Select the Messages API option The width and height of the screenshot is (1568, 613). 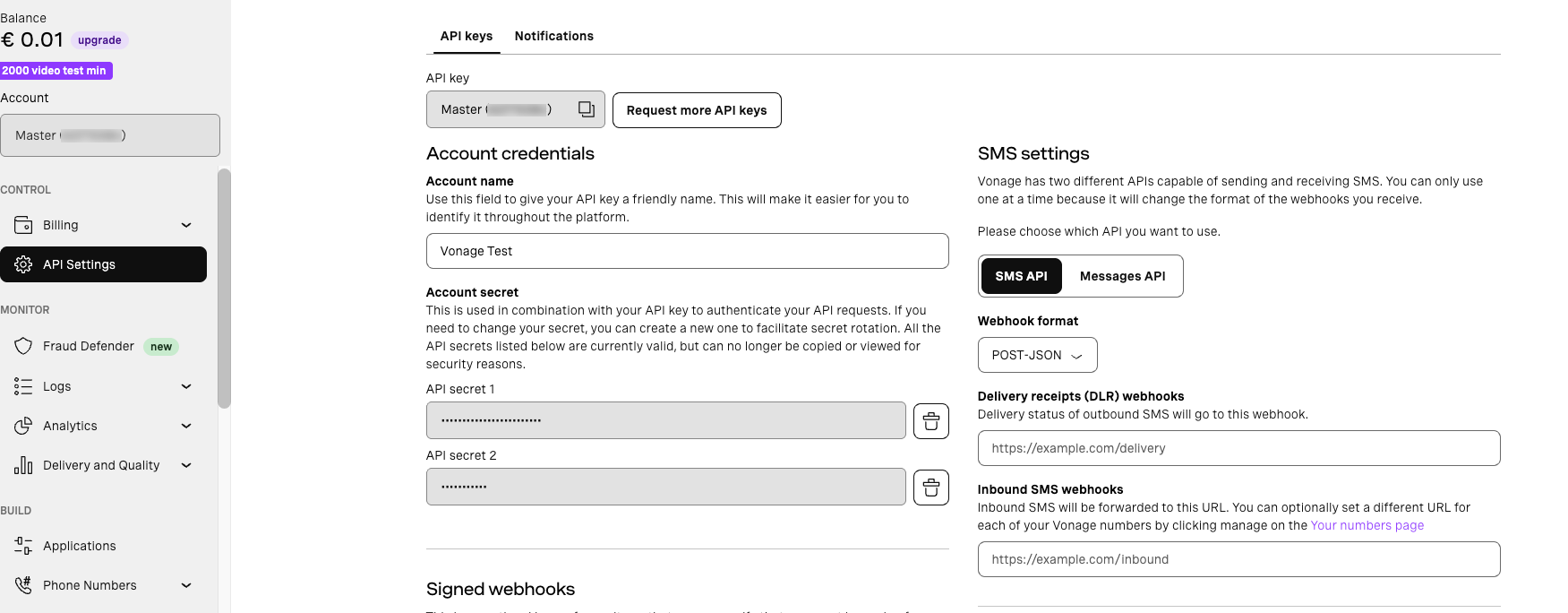(1122, 276)
